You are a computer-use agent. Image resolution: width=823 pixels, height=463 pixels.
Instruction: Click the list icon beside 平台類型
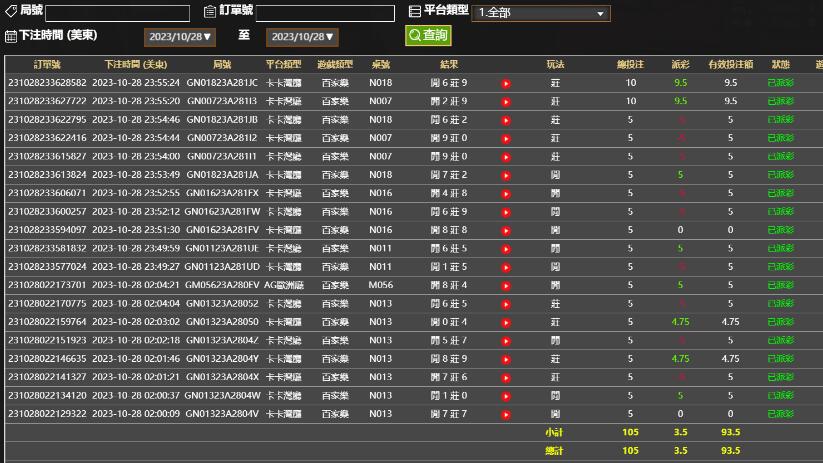click(415, 11)
